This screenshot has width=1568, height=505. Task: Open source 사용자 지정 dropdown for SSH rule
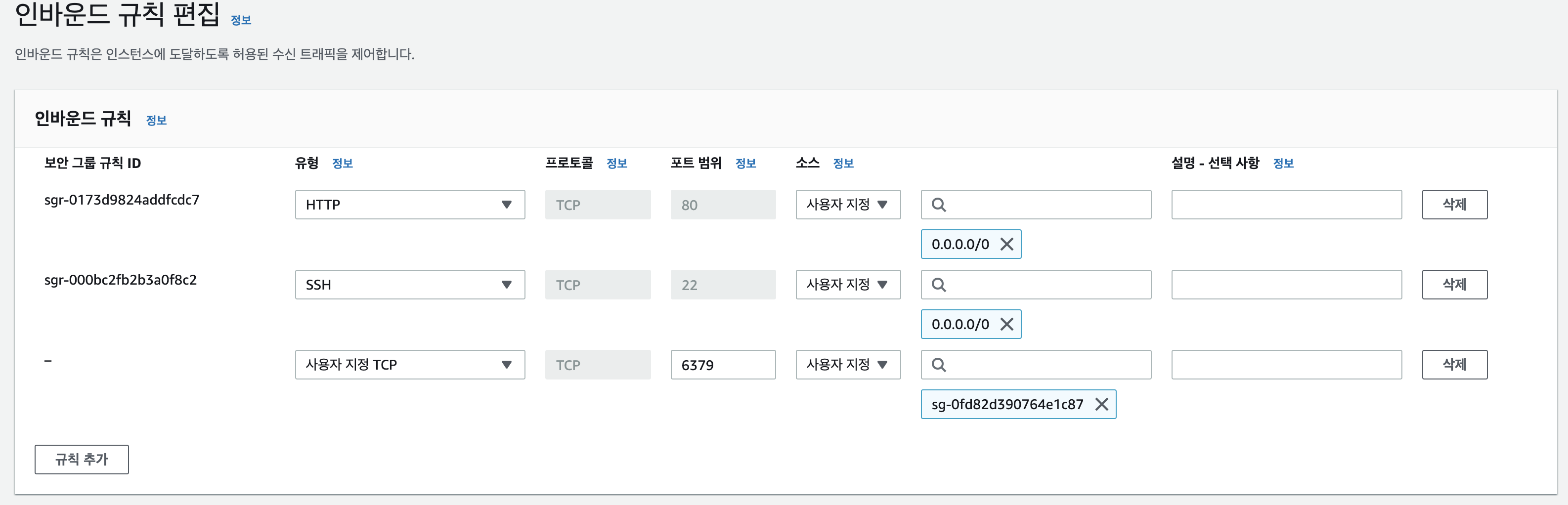848,284
